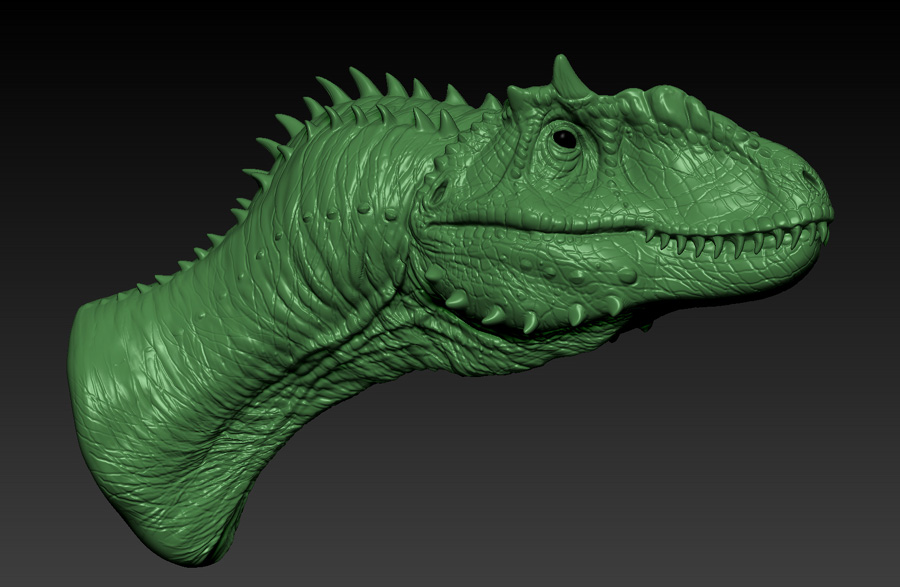The height and width of the screenshot is (587, 900).
Task: Click the small brow horn behind the eye
Action: point(520,98)
